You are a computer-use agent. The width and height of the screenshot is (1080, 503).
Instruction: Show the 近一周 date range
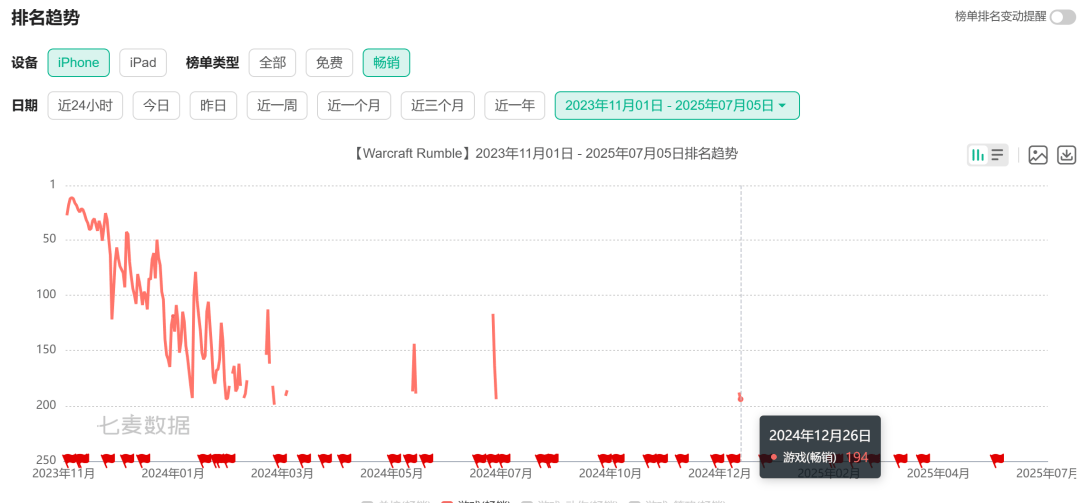point(277,105)
